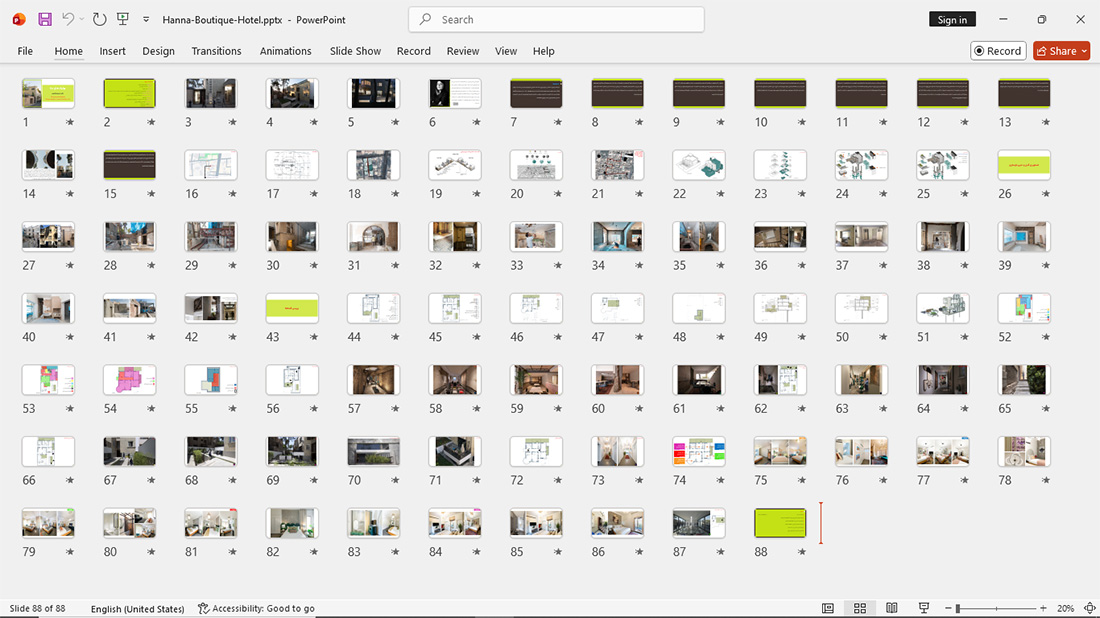This screenshot has width=1100, height=618.
Task: Click zoom in plus button
Action: pyautogui.click(x=1043, y=608)
